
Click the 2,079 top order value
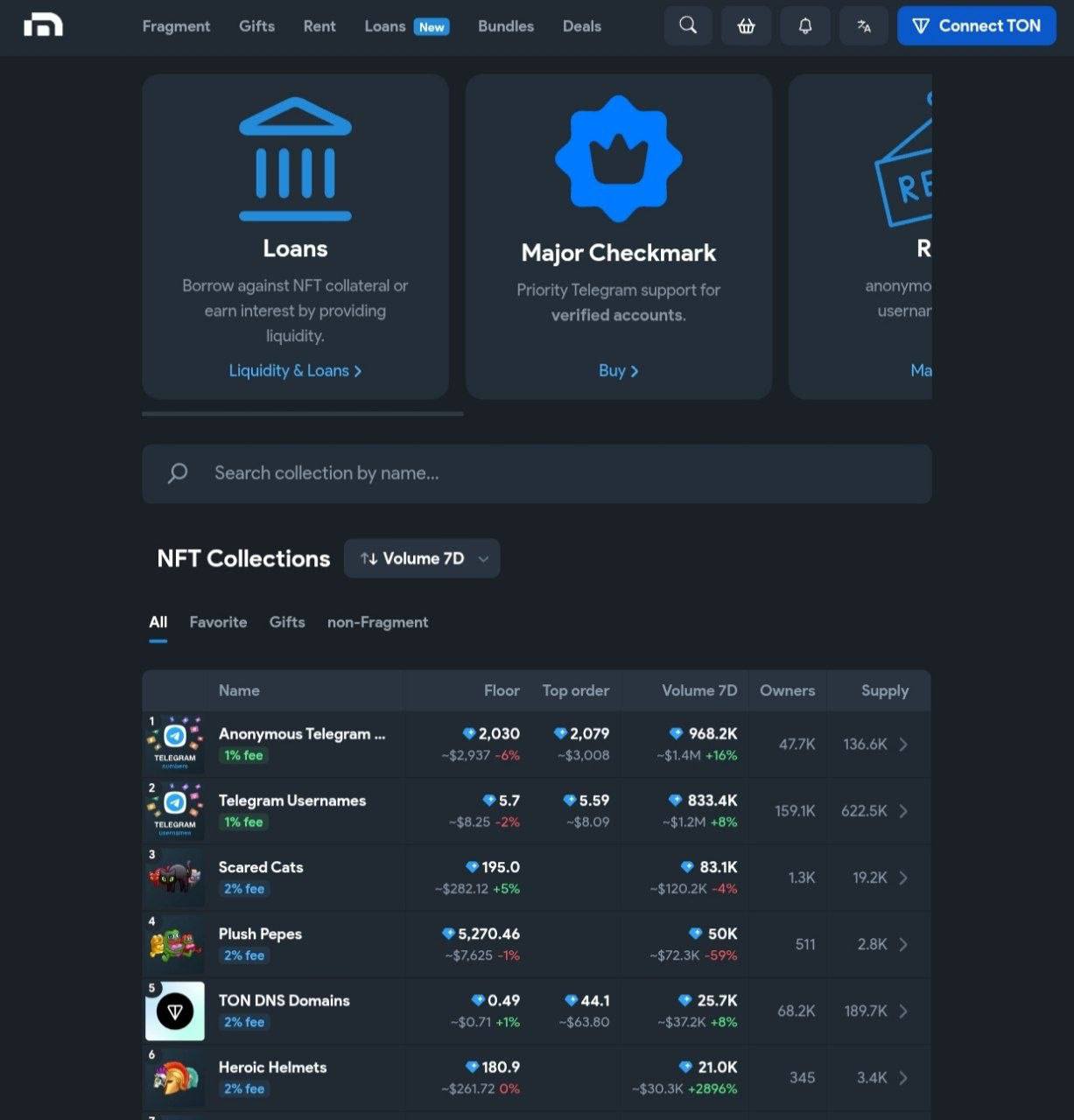click(589, 734)
